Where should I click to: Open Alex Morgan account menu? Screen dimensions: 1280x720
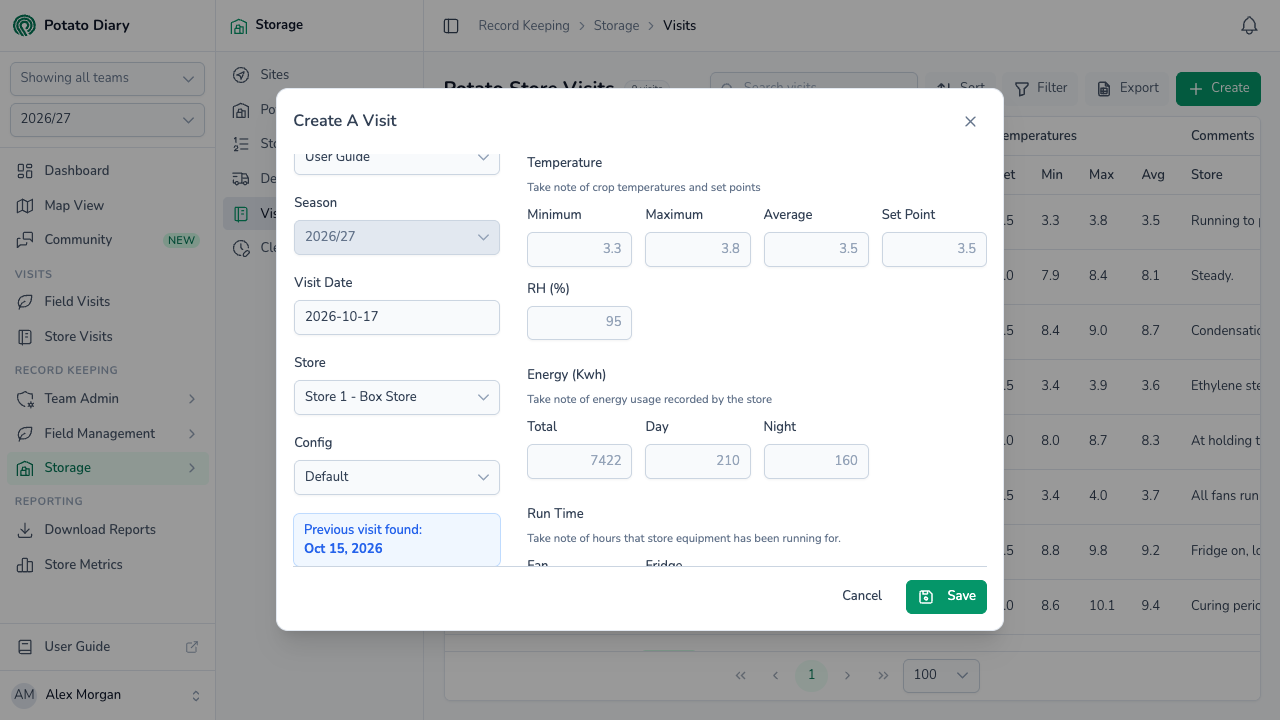pyautogui.click(x=108, y=695)
